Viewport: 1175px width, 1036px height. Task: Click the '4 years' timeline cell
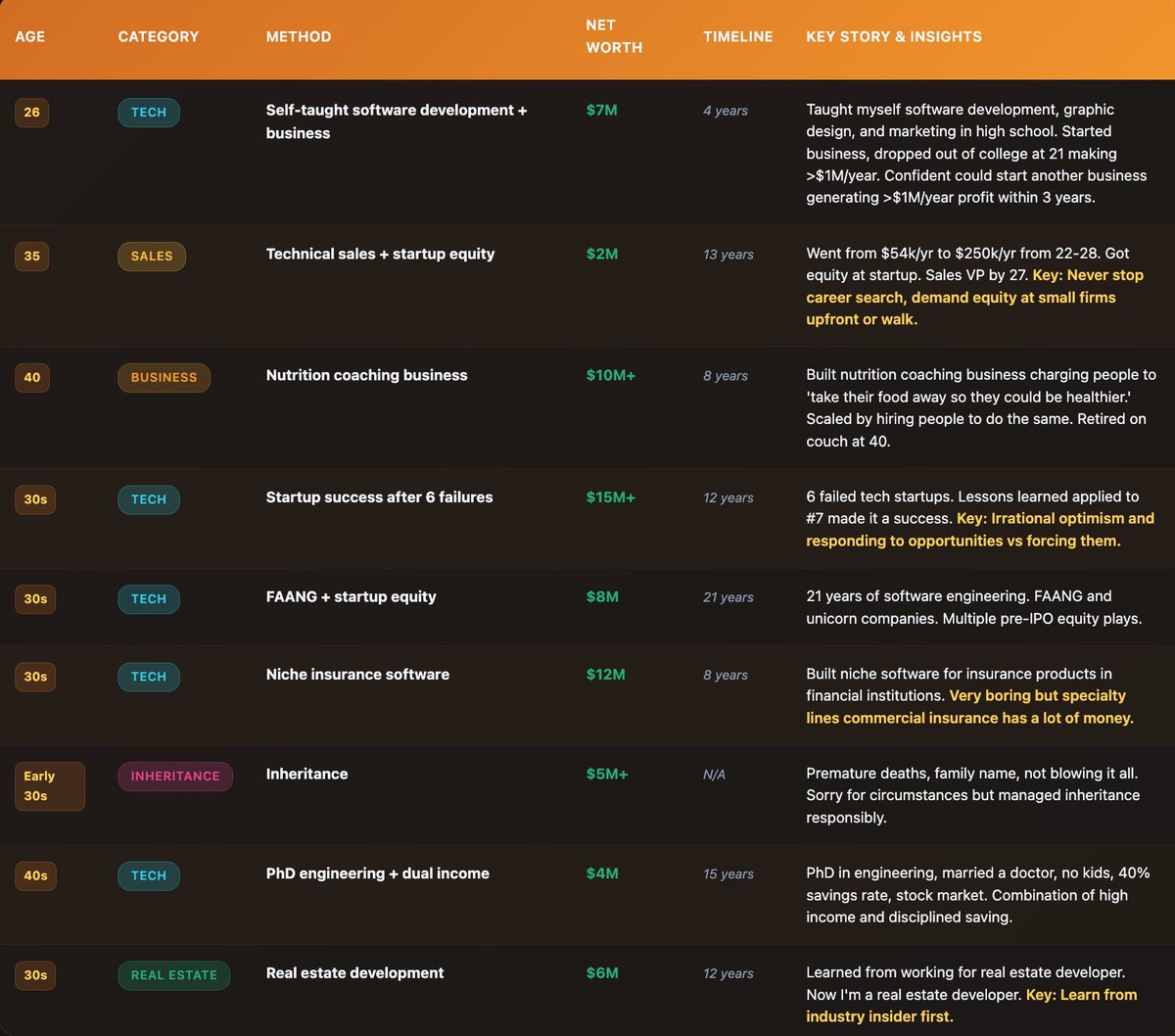[726, 111]
